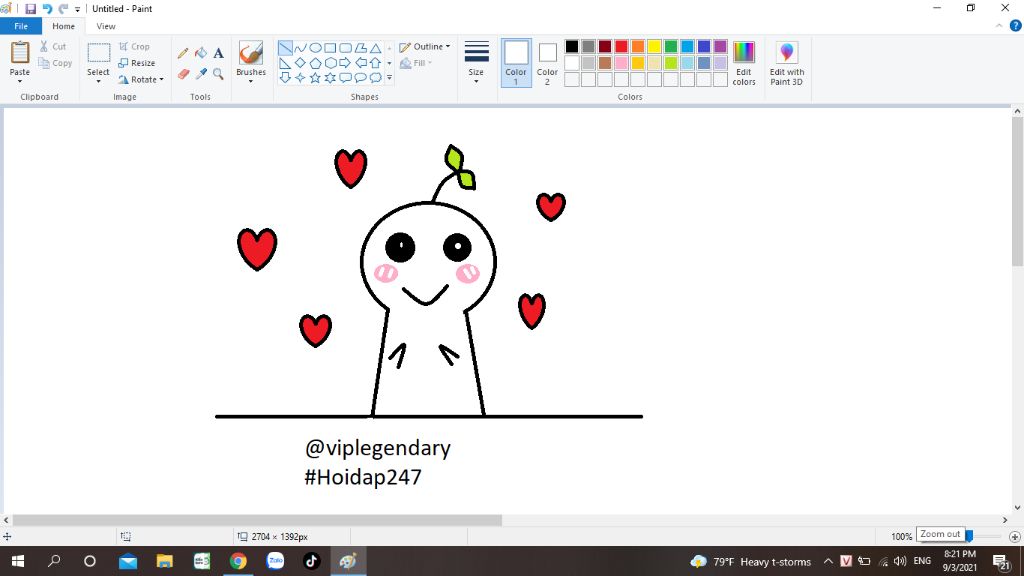
Task: Choose the Hexagon shape
Action: pos(330,63)
